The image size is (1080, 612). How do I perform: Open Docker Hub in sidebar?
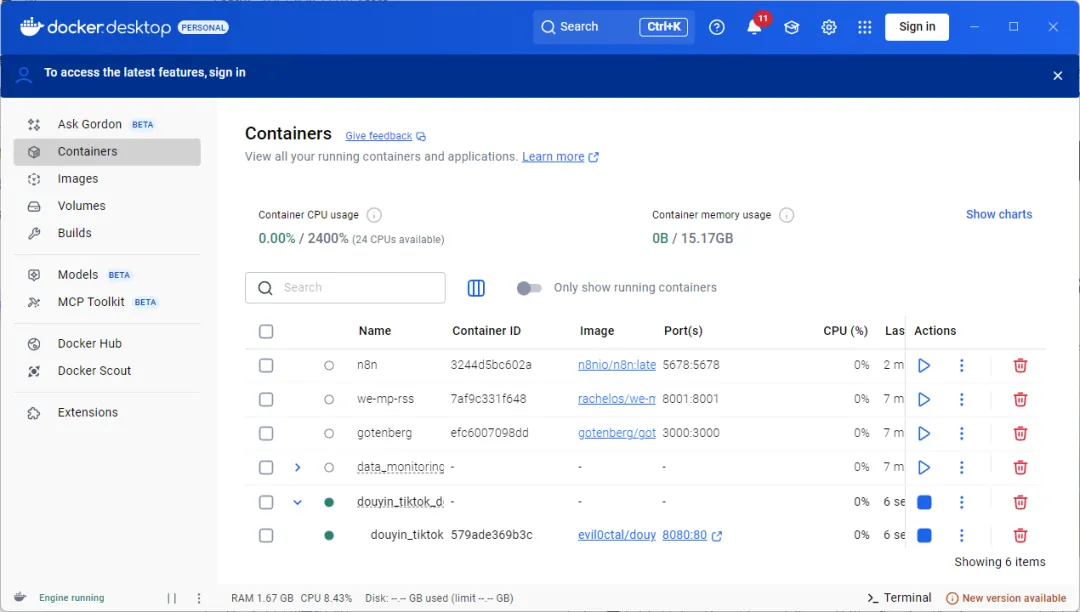click(107, 344)
